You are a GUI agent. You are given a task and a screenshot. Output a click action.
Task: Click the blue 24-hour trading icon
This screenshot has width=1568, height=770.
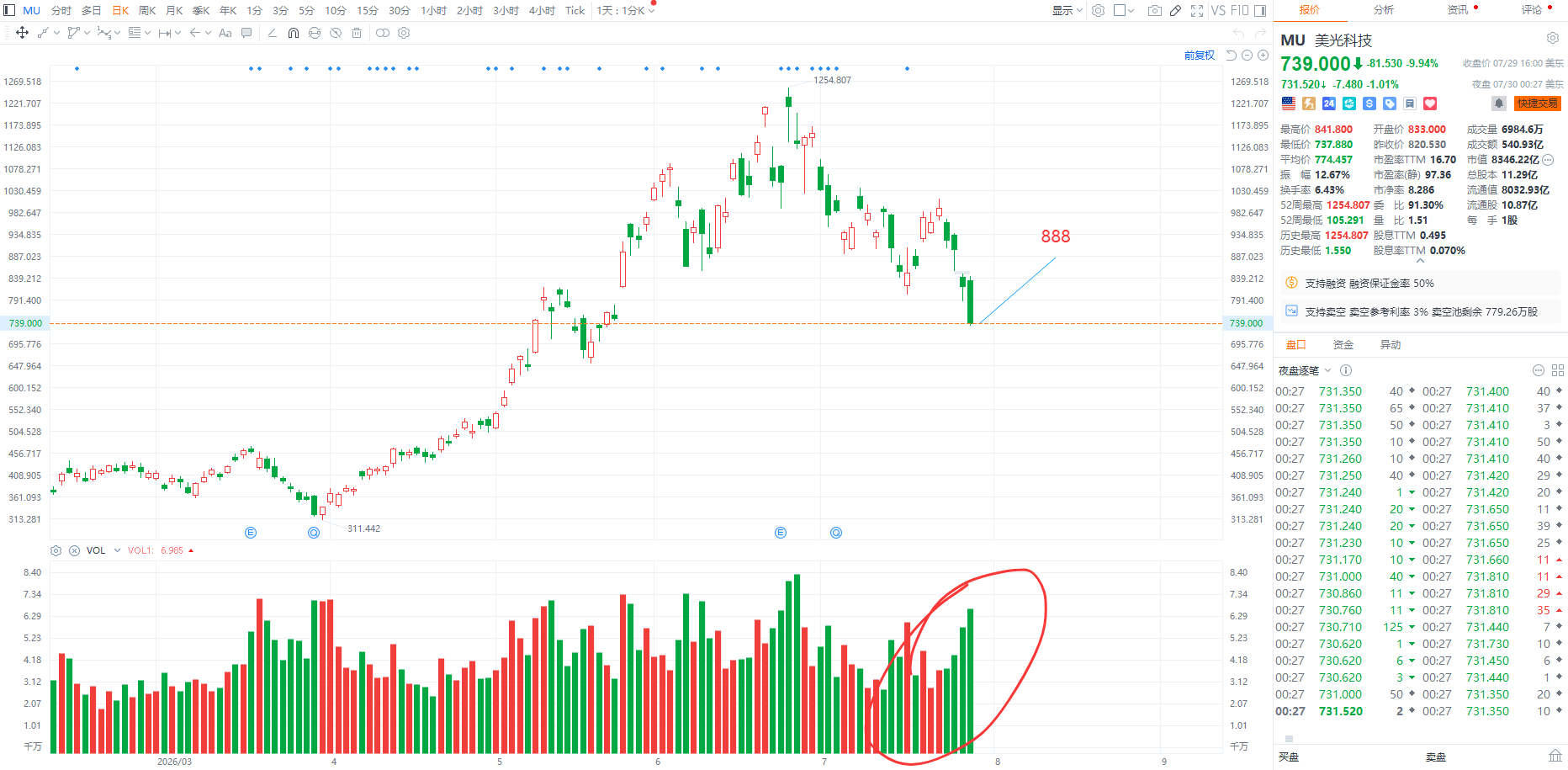pos(1329,104)
